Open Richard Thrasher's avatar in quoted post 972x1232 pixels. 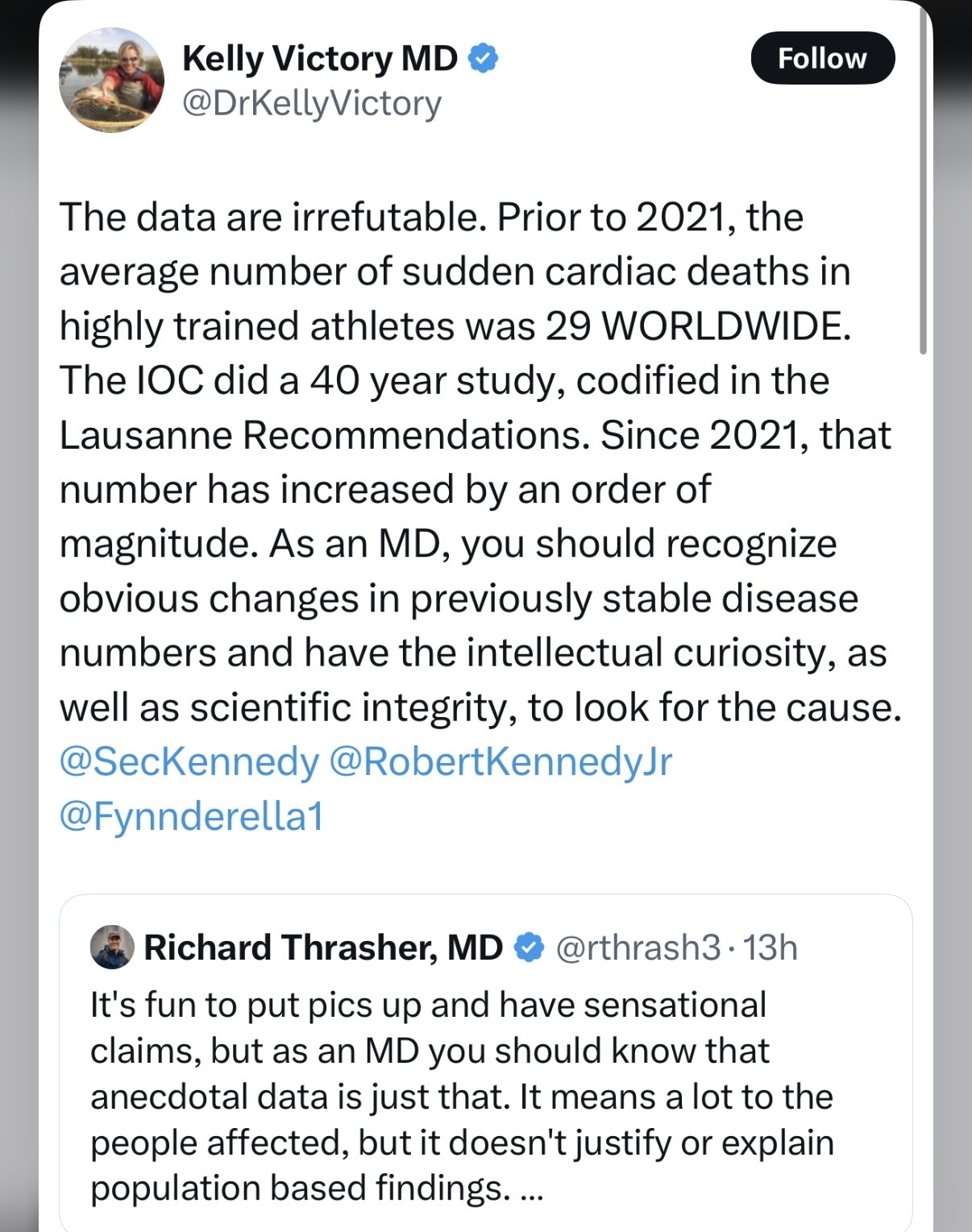112,947
